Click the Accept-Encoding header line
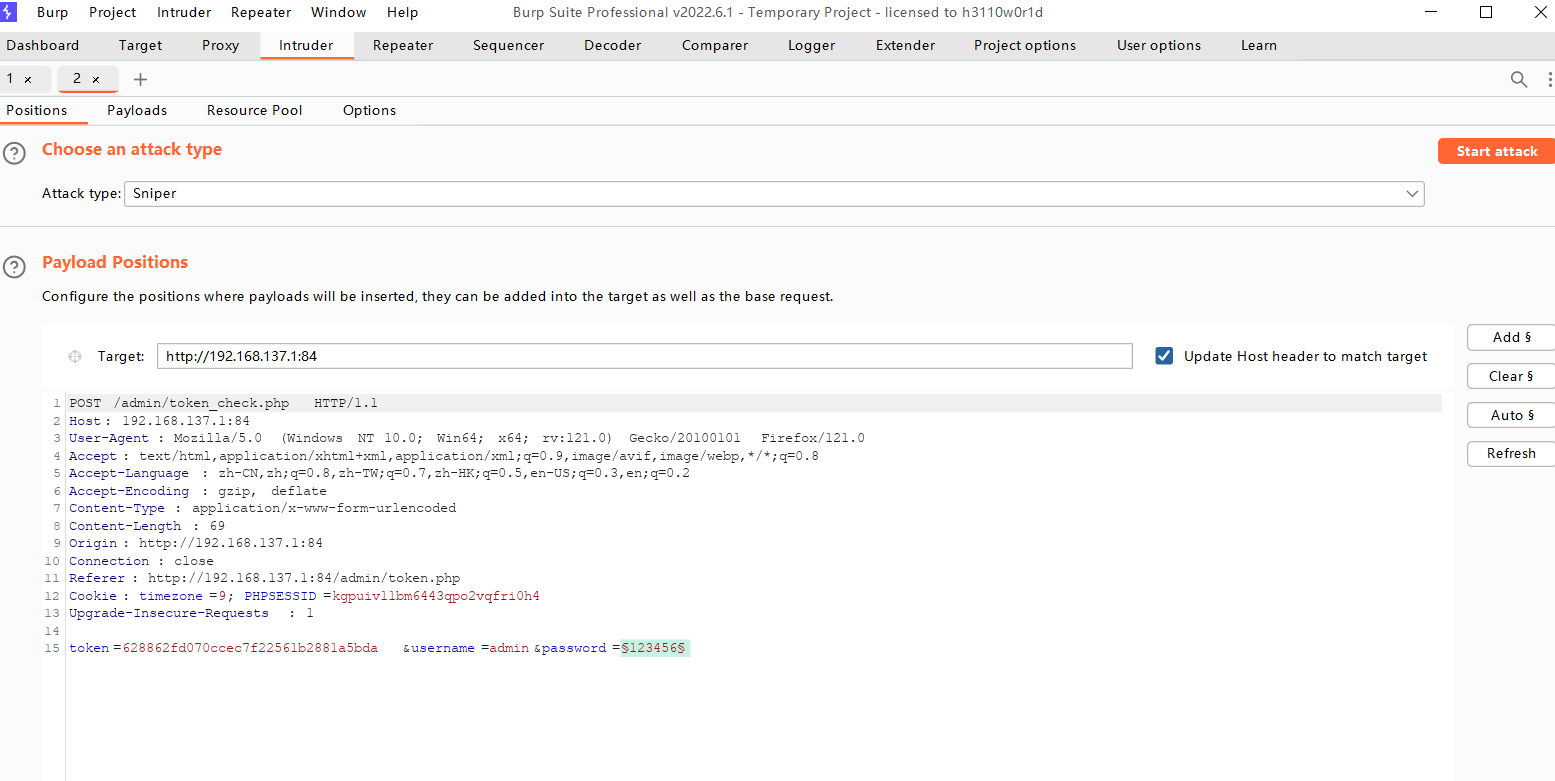 click(198, 491)
